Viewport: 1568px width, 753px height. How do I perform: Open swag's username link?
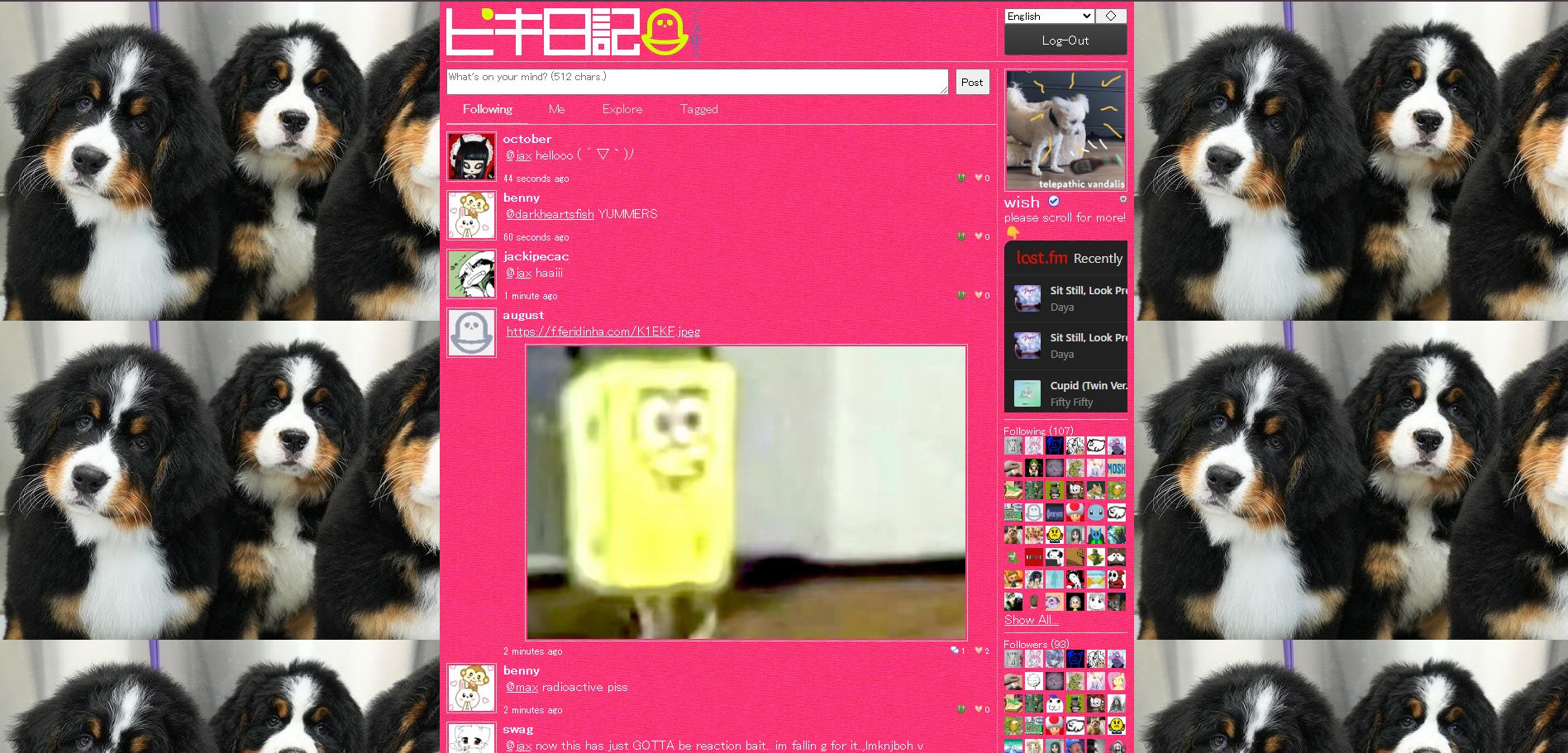coord(518,729)
